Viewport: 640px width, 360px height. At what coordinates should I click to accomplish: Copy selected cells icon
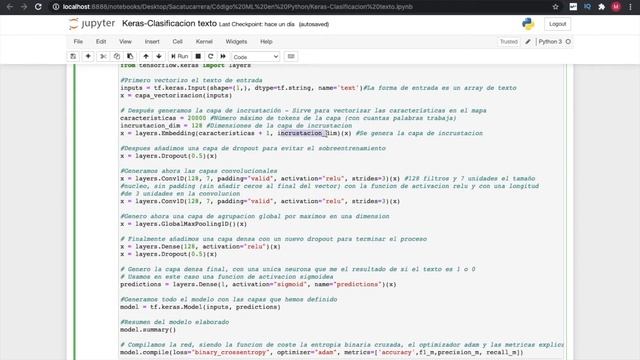coord(117,56)
